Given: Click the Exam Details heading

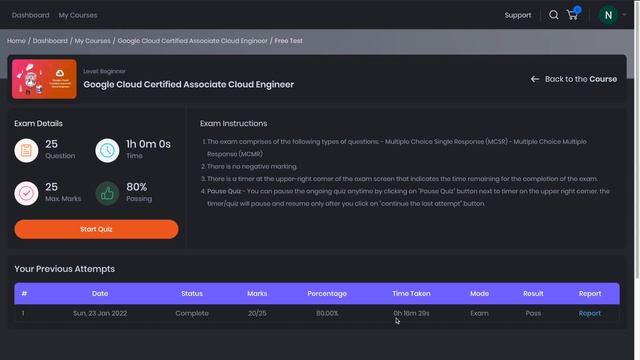Looking at the screenshot, I should click(38, 123).
